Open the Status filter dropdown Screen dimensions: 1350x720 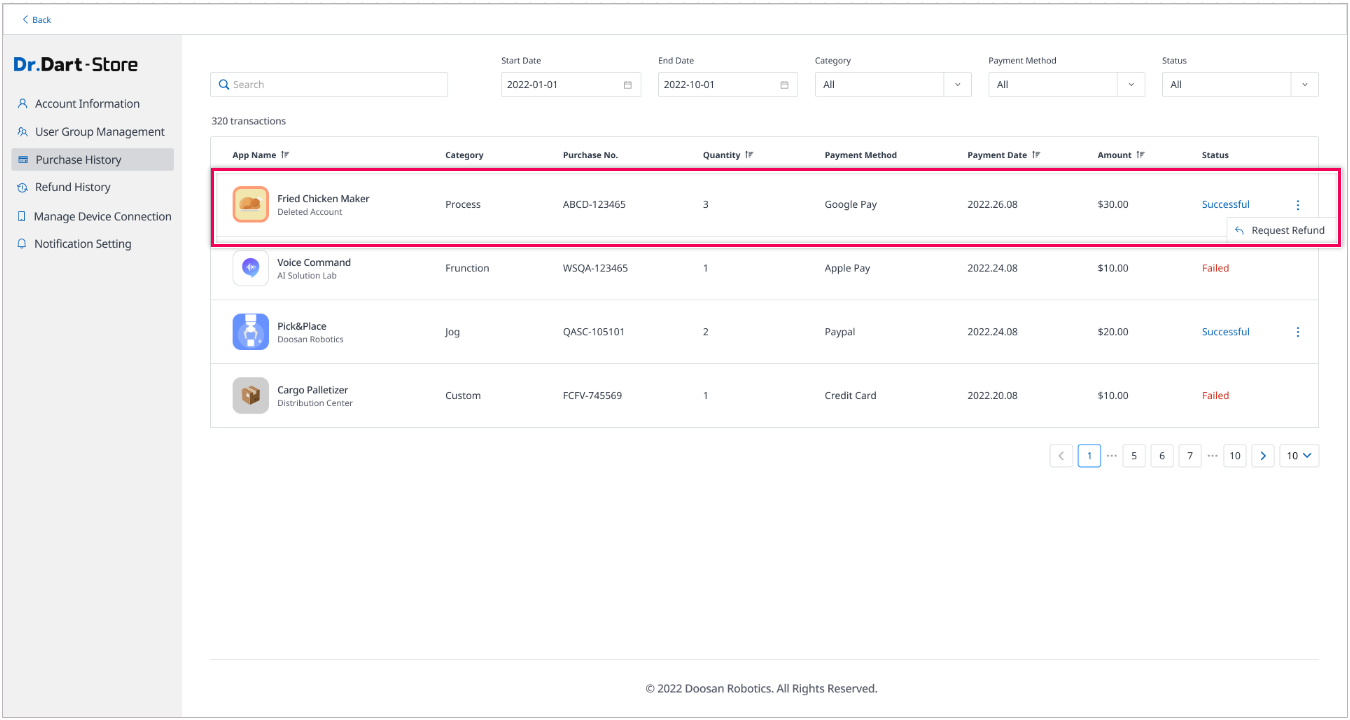1304,85
